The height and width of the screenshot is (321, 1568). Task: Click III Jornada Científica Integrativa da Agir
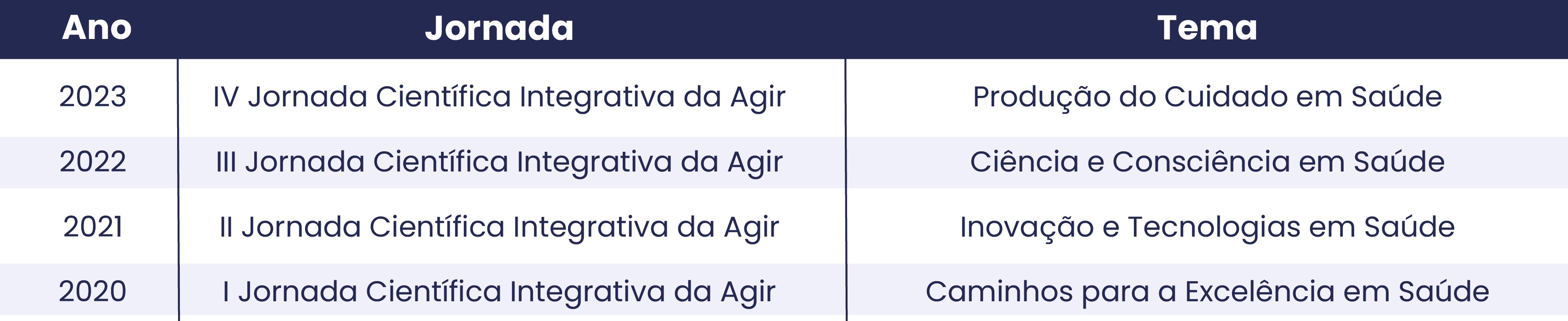coord(499,163)
